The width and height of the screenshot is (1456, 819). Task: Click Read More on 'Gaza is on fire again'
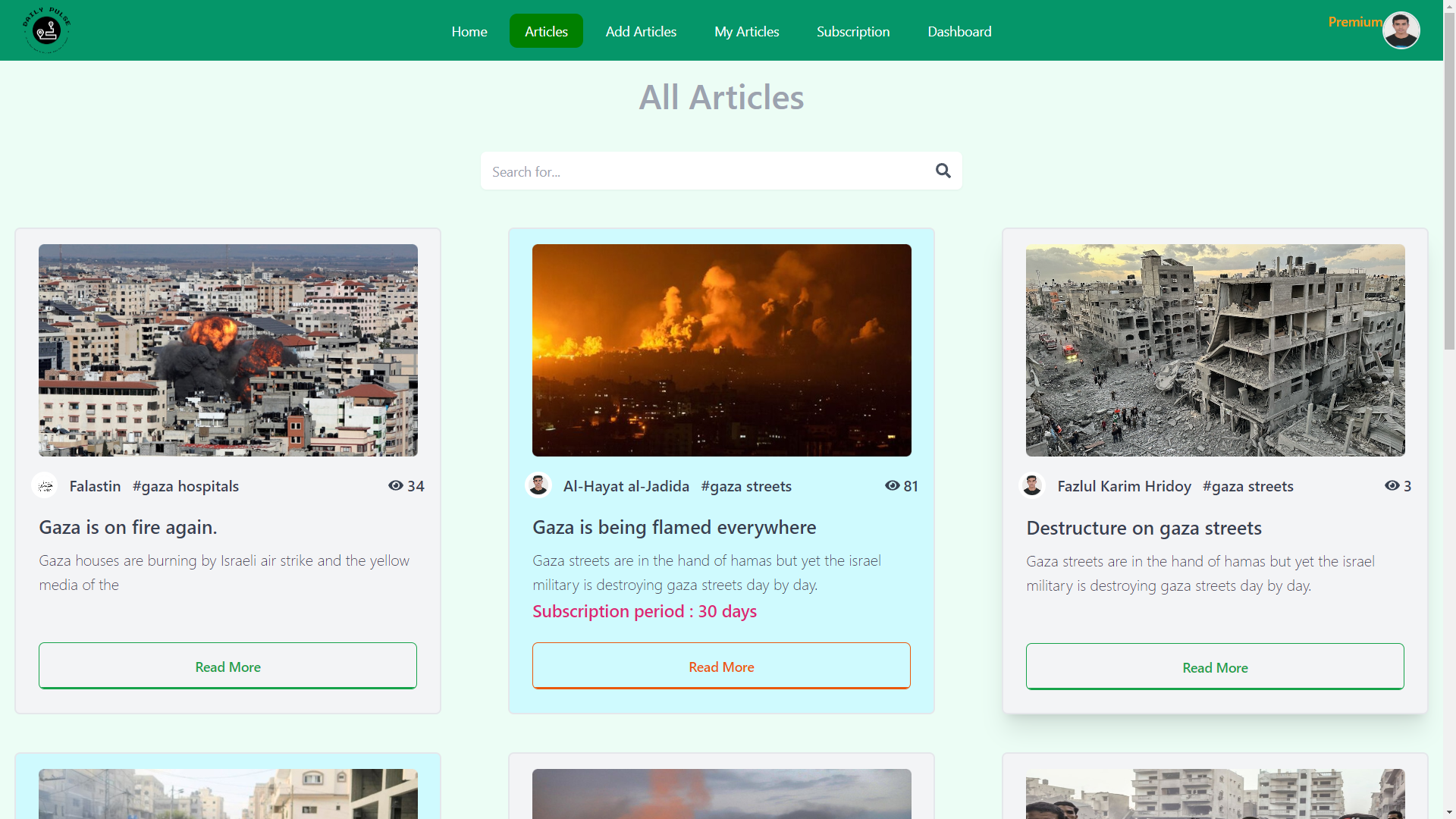[x=227, y=666]
